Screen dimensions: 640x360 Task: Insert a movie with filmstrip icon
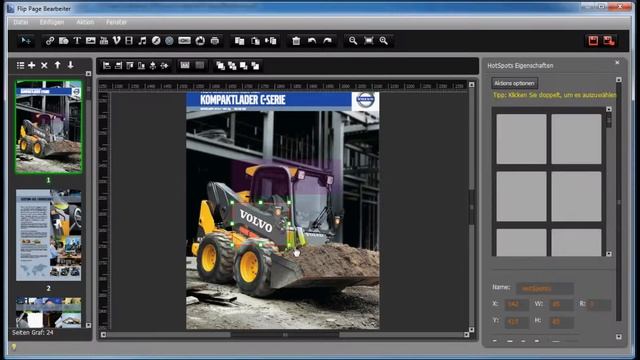click(129, 40)
